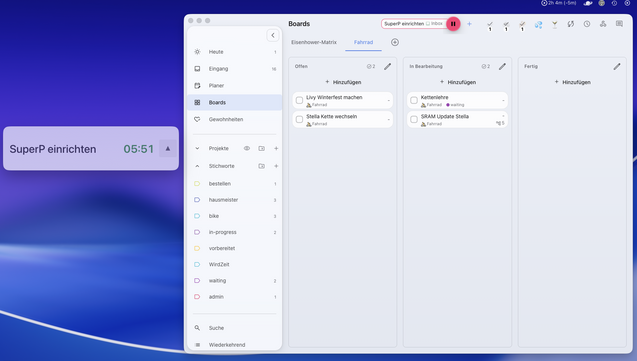Viewport: 637px width, 361px height.
Task: Open folder icon next to Stichworte
Action: tap(262, 166)
